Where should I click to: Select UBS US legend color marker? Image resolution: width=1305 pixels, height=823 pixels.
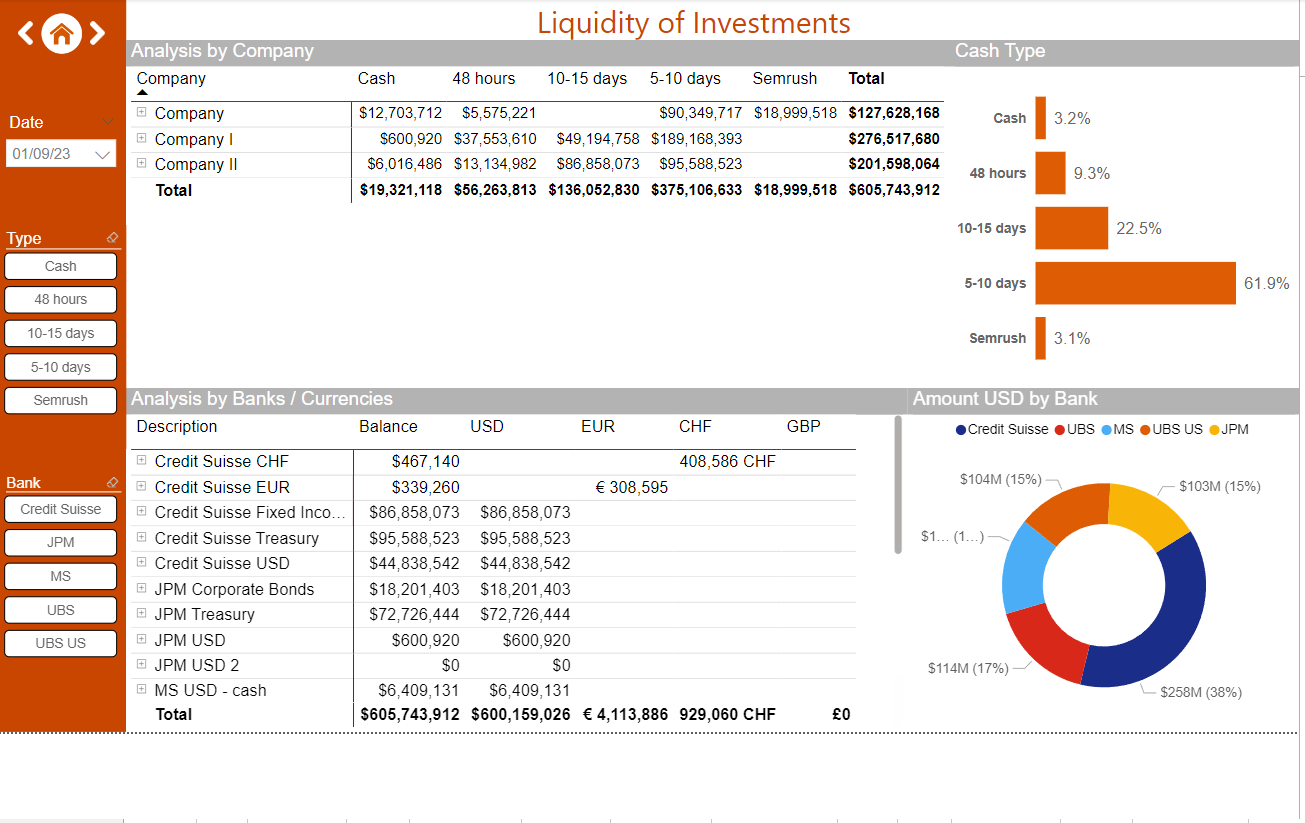(x=1145, y=430)
